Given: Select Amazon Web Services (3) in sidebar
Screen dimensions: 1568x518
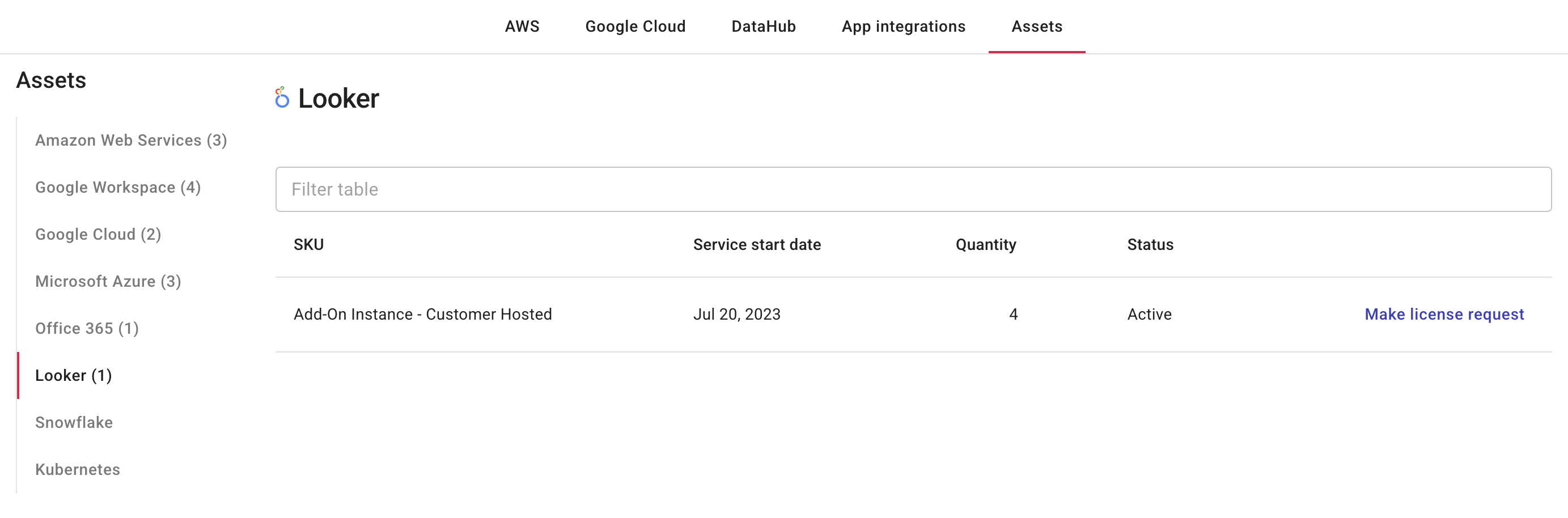Looking at the screenshot, I should point(131,141).
